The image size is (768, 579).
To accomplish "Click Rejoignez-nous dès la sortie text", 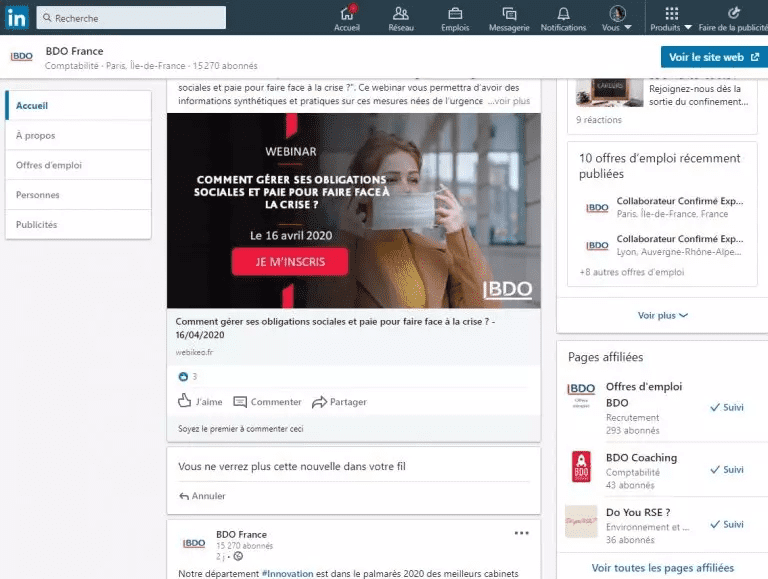I will [x=698, y=95].
